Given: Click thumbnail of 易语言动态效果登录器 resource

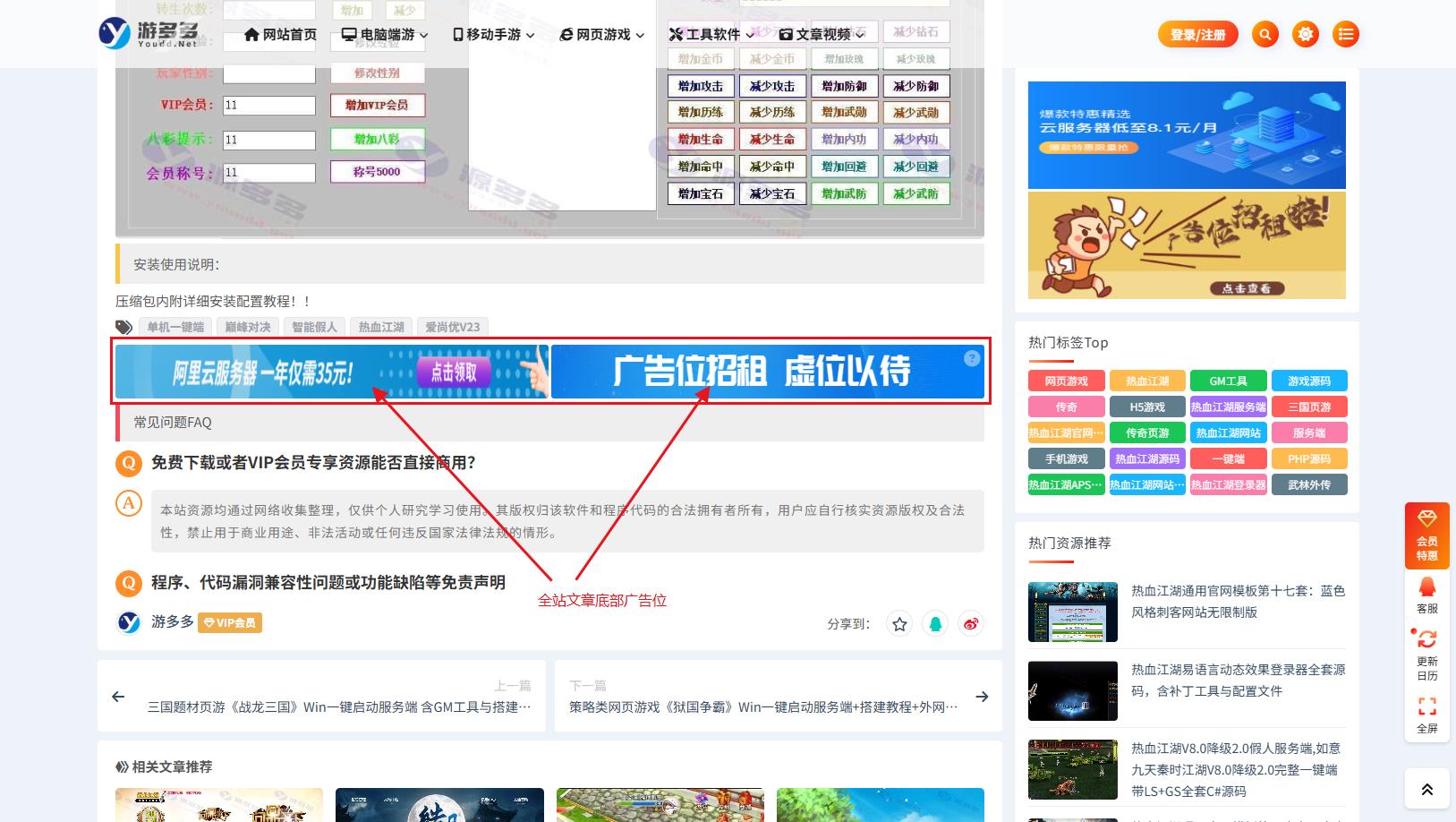Looking at the screenshot, I should 1073,691.
